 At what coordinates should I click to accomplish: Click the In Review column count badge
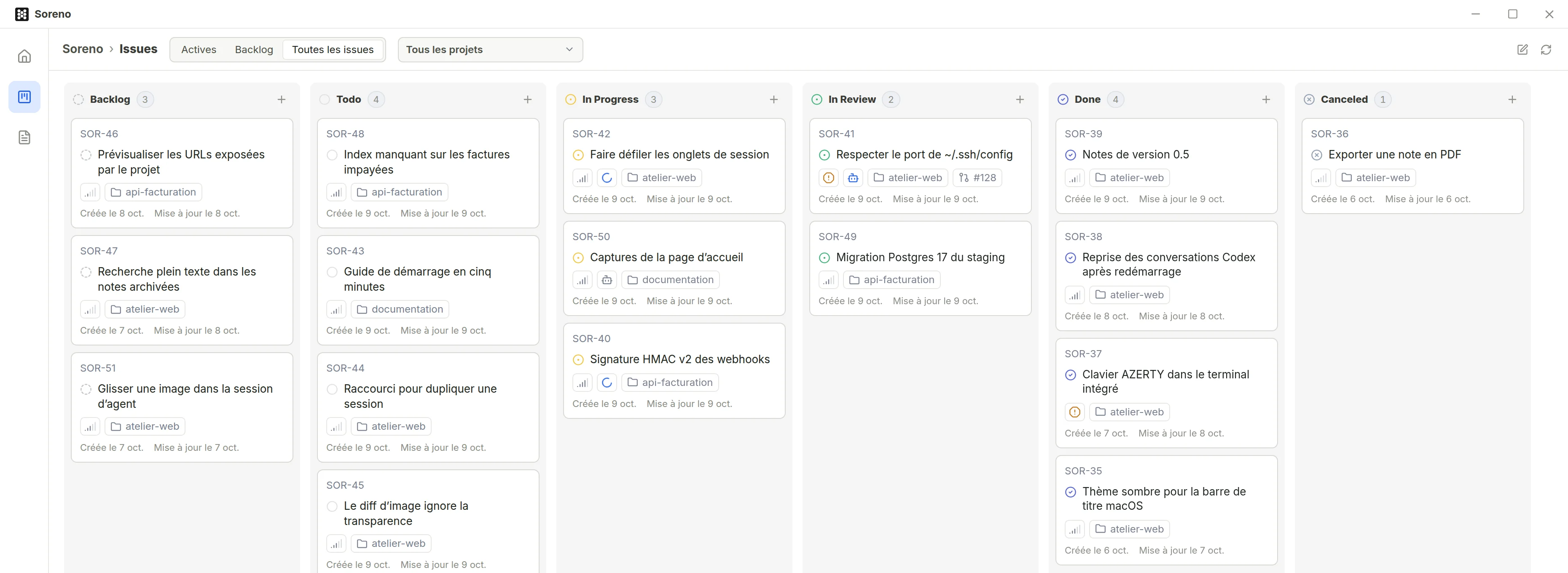[891, 99]
